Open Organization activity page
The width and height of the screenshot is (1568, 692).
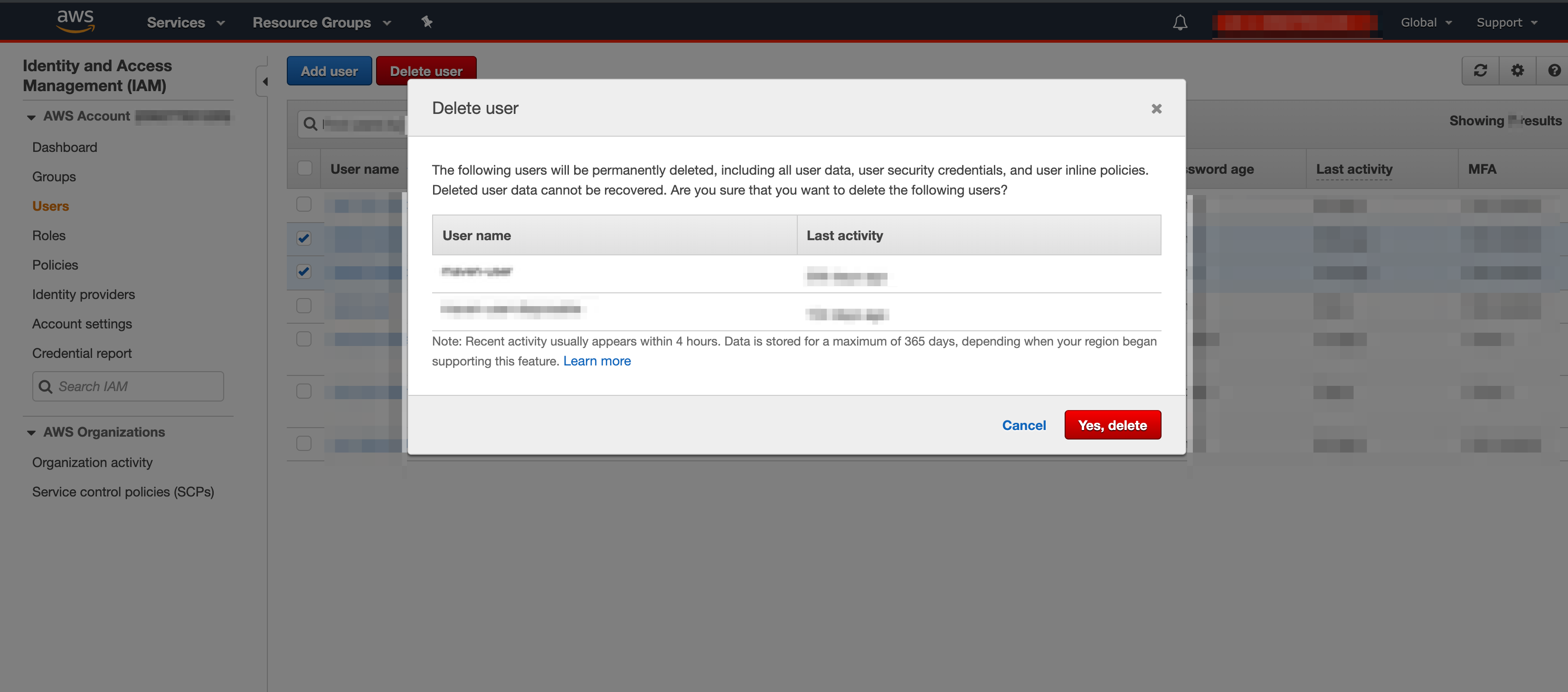93,463
